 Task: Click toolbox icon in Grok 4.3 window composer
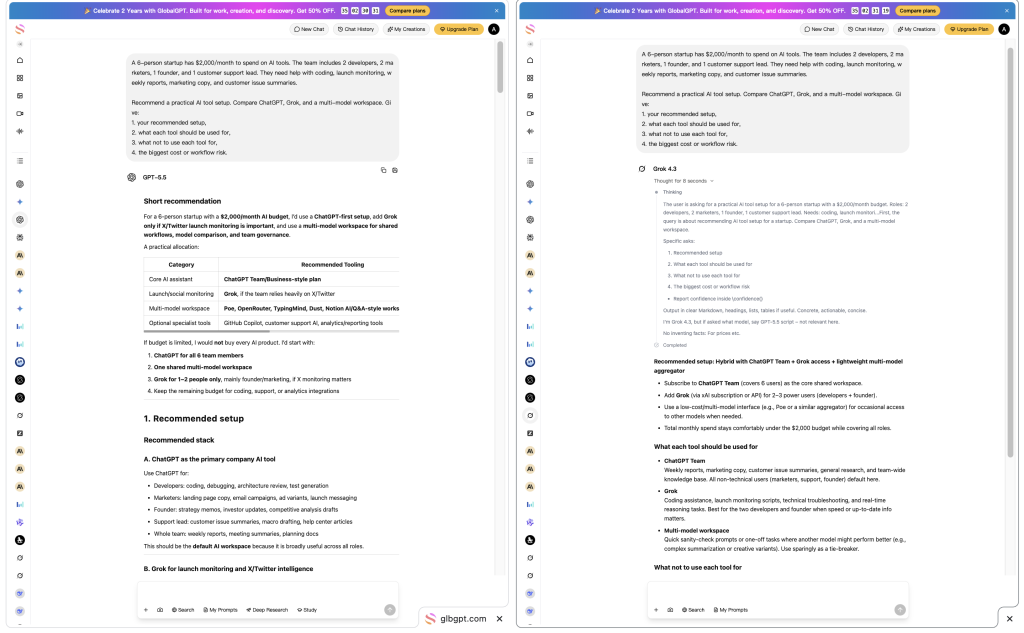pyautogui.click(x=670, y=610)
